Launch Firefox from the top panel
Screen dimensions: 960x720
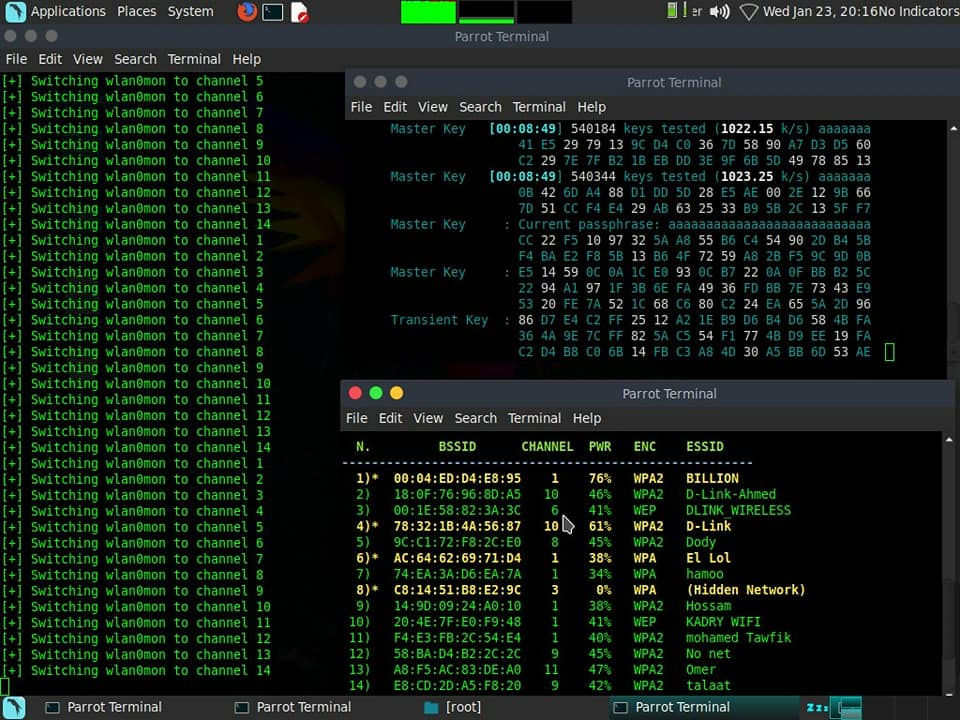click(247, 12)
